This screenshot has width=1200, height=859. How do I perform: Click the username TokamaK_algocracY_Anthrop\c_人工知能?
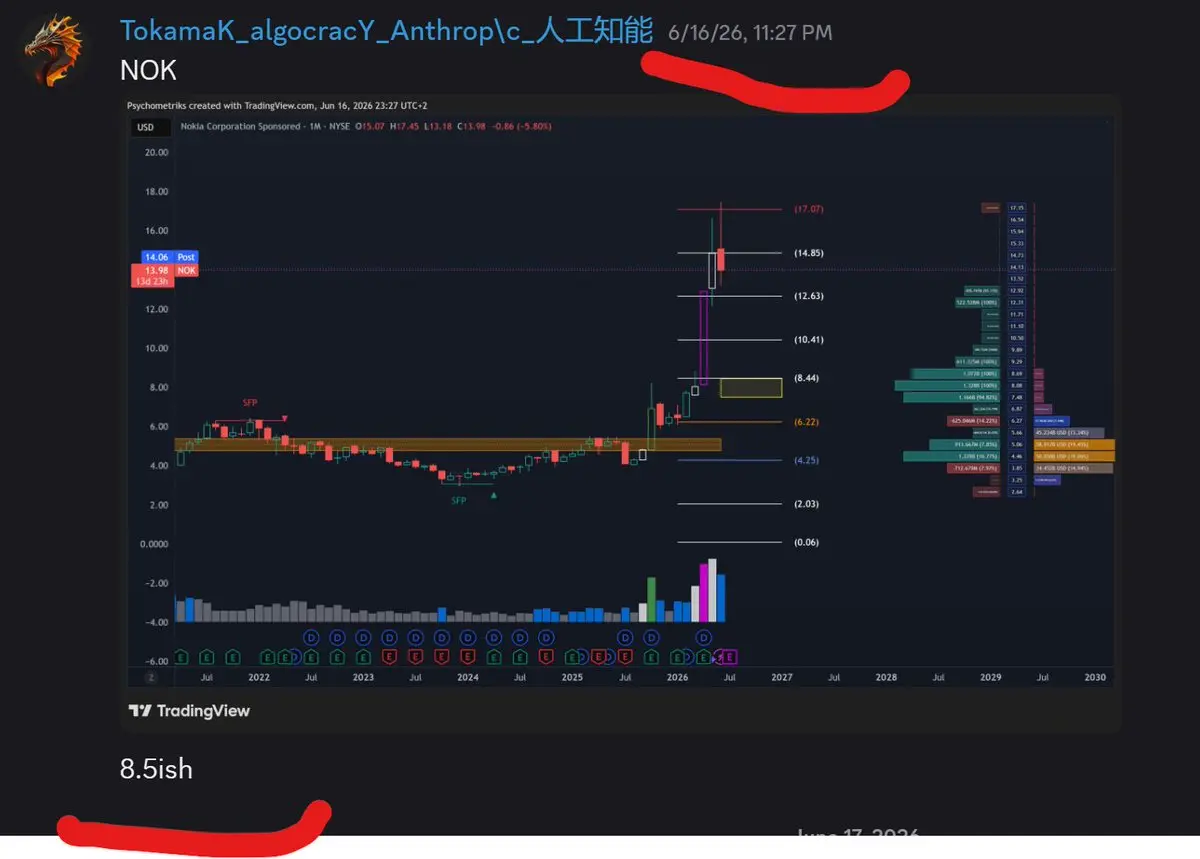386,31
